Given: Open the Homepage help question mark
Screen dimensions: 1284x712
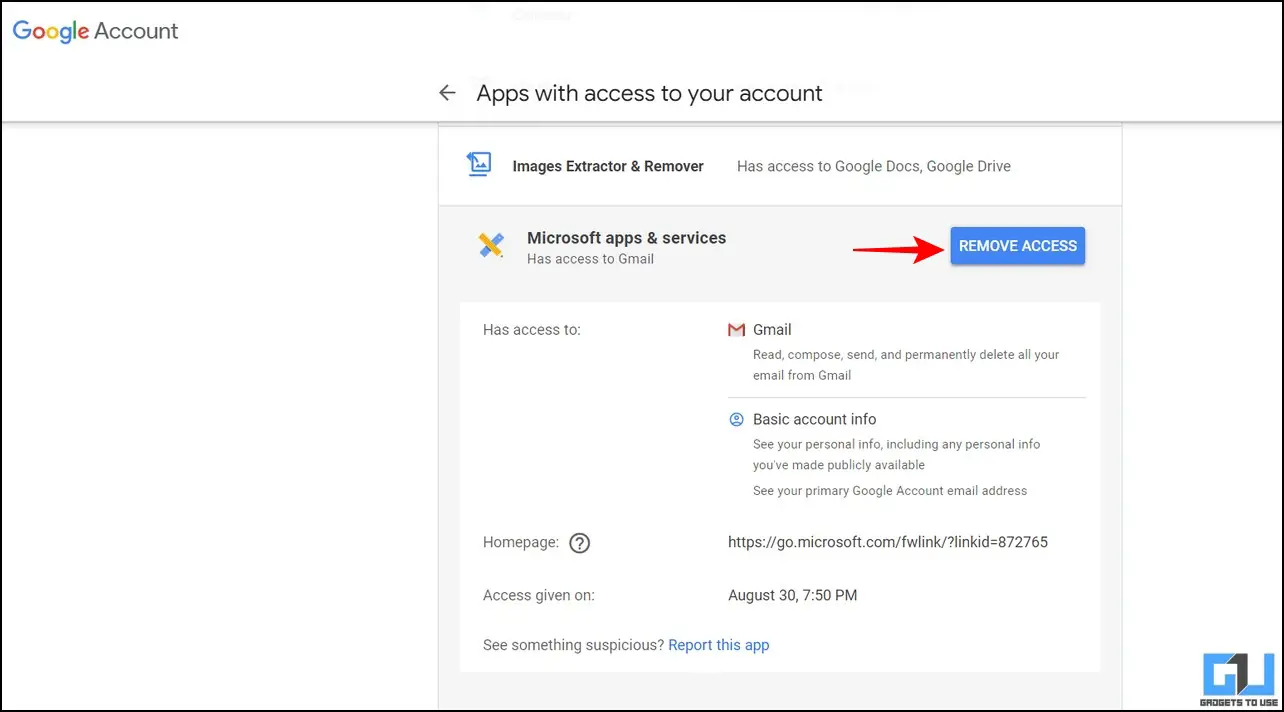Looking at the screenshot, I should click(x=580, y=543).
